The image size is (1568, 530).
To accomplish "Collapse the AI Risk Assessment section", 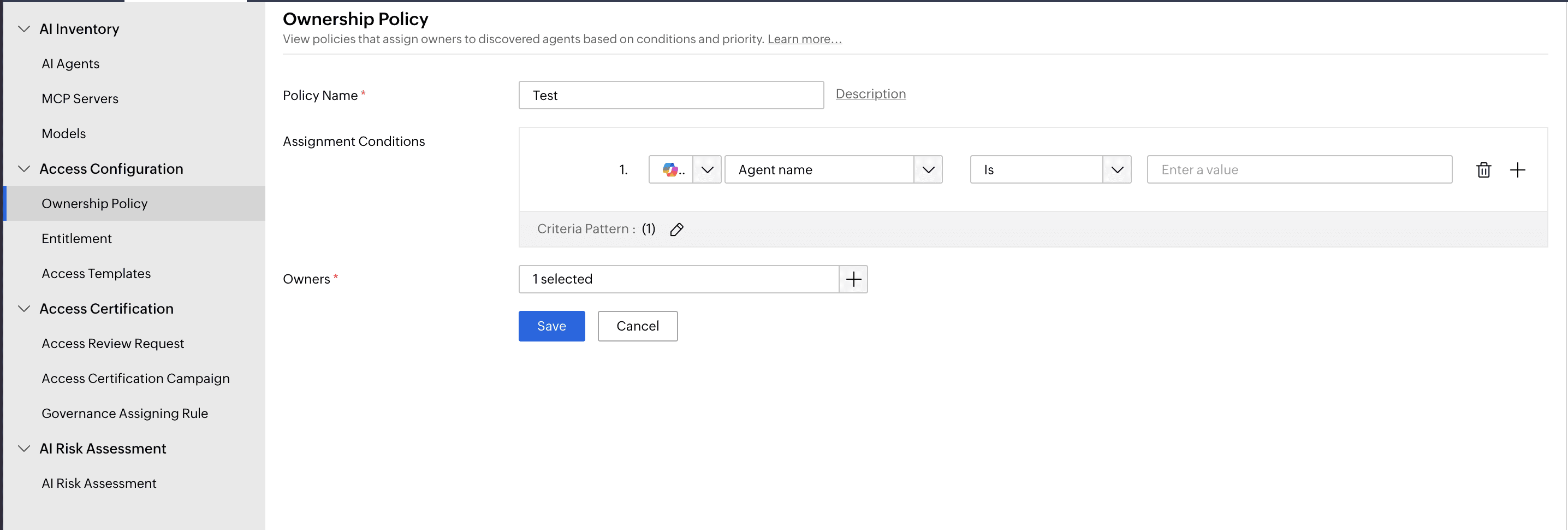I will click(x=25, y=449).
